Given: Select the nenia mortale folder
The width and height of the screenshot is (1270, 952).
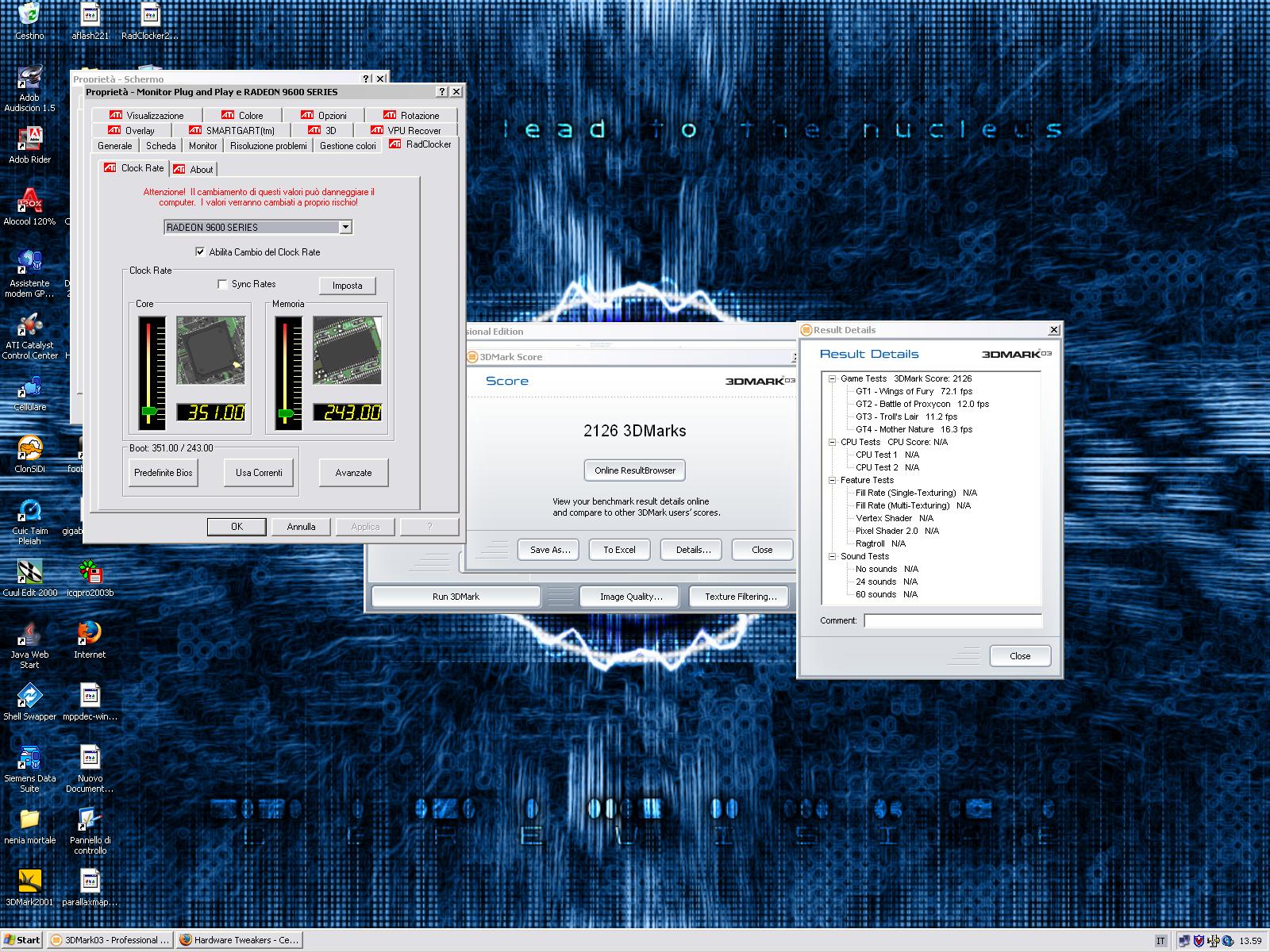Looking at the screenshot, I should pos(29,820).
